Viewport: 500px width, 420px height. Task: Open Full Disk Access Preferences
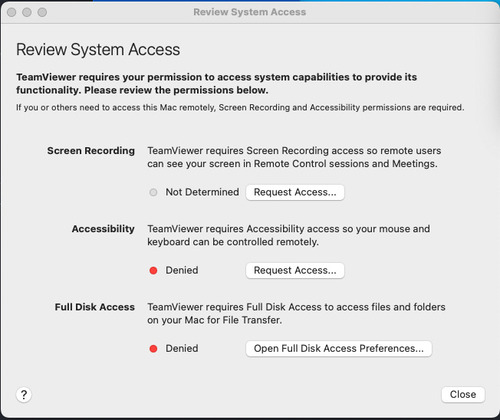339,348
